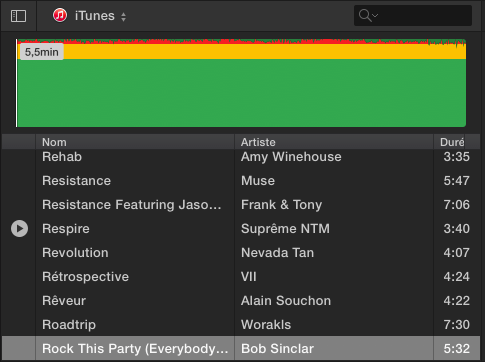
Task: Toggle the sidebar panel icon
Action: pos(18,16)
